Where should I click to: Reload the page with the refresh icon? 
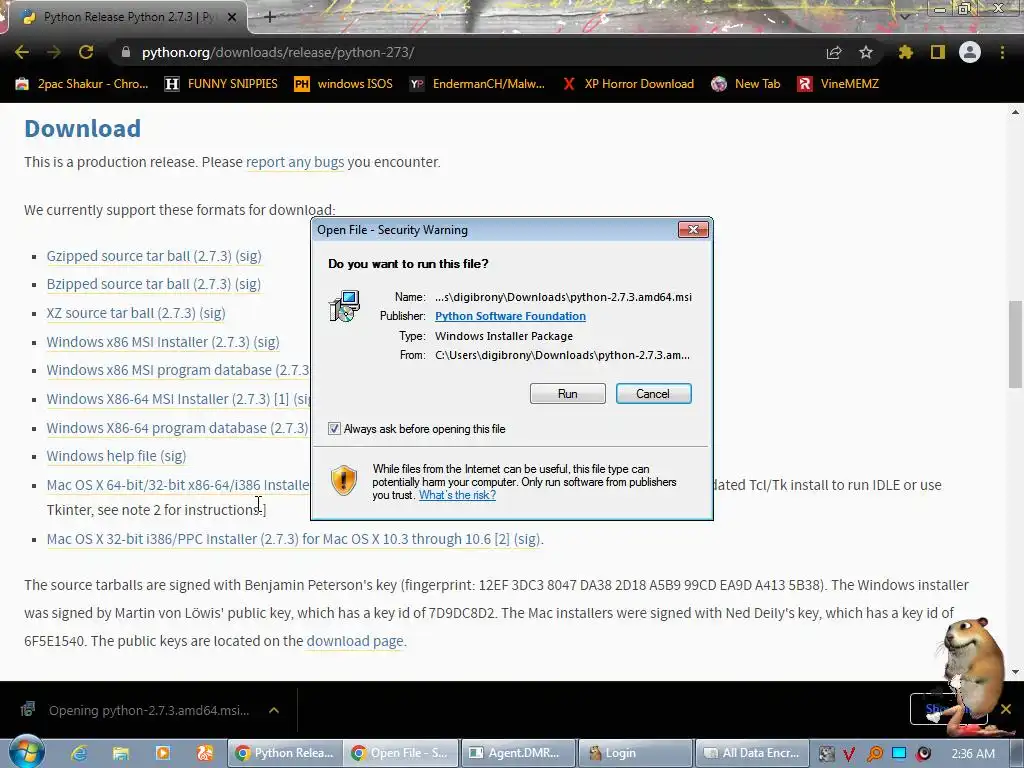(86, 52)
